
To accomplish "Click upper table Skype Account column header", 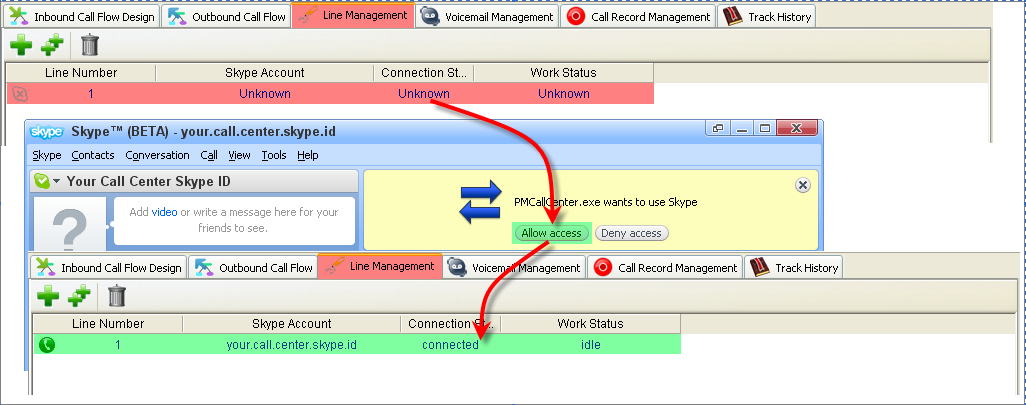I will point(264,73).
